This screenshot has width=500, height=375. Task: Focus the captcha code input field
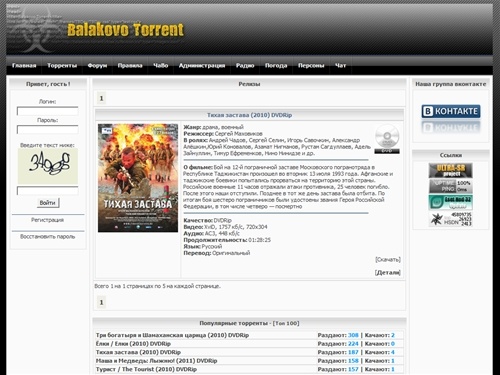coord(48,191)
